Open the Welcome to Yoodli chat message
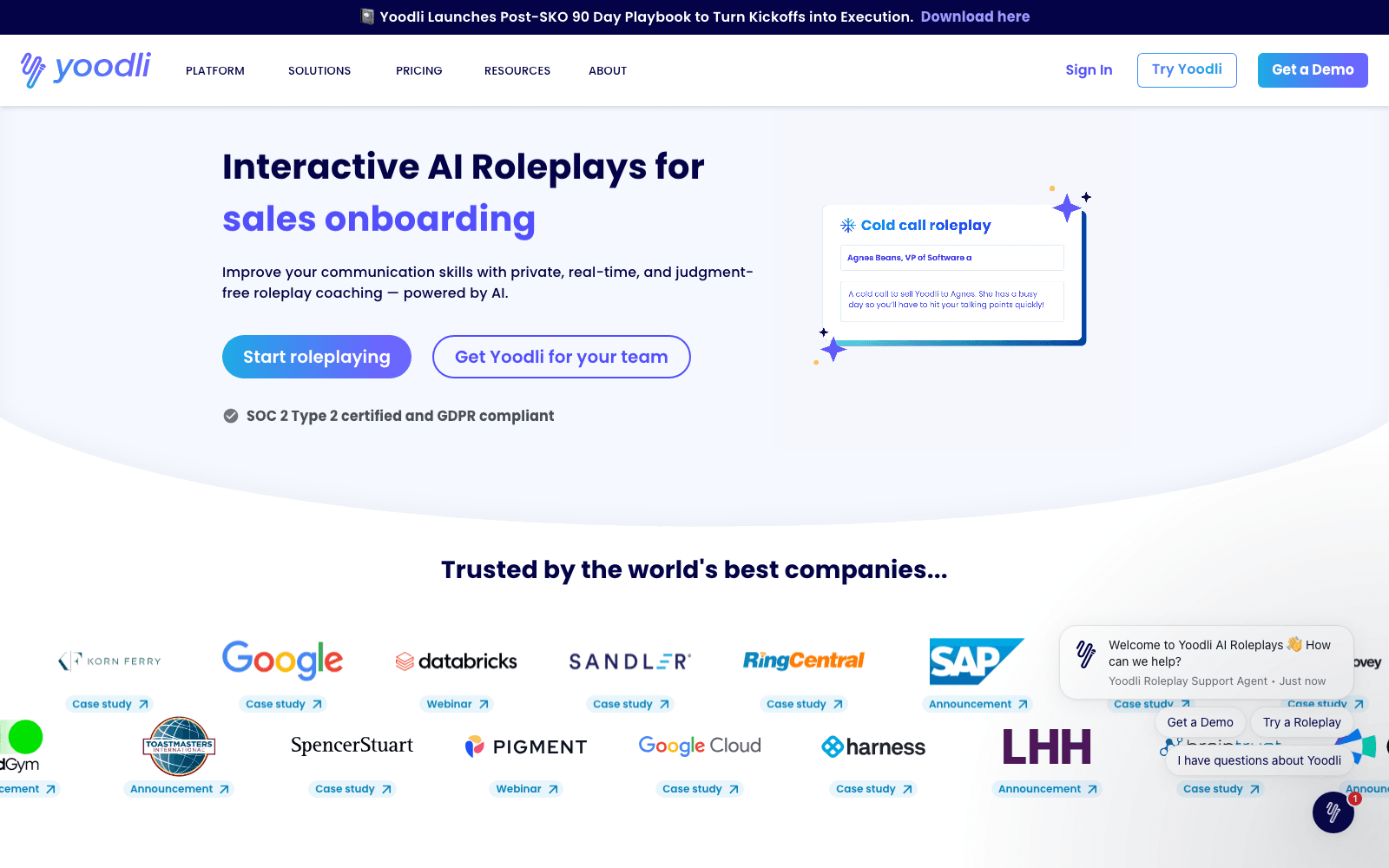The width and height of the screenshot is (1389, 868). [1207, 662]
